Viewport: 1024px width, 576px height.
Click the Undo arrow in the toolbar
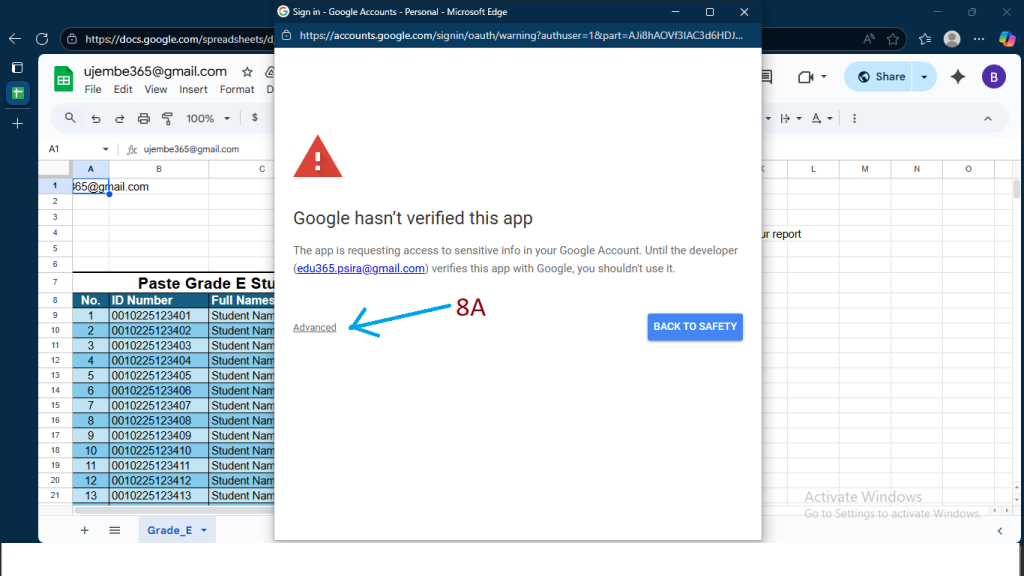96,118
